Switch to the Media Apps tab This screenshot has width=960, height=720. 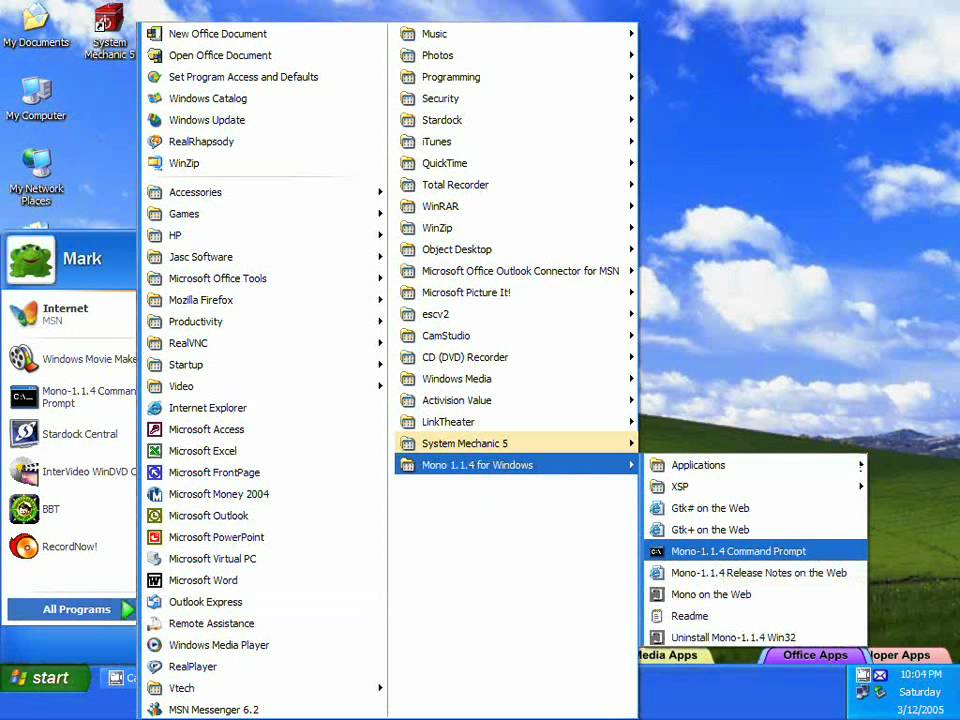point(673,655)
